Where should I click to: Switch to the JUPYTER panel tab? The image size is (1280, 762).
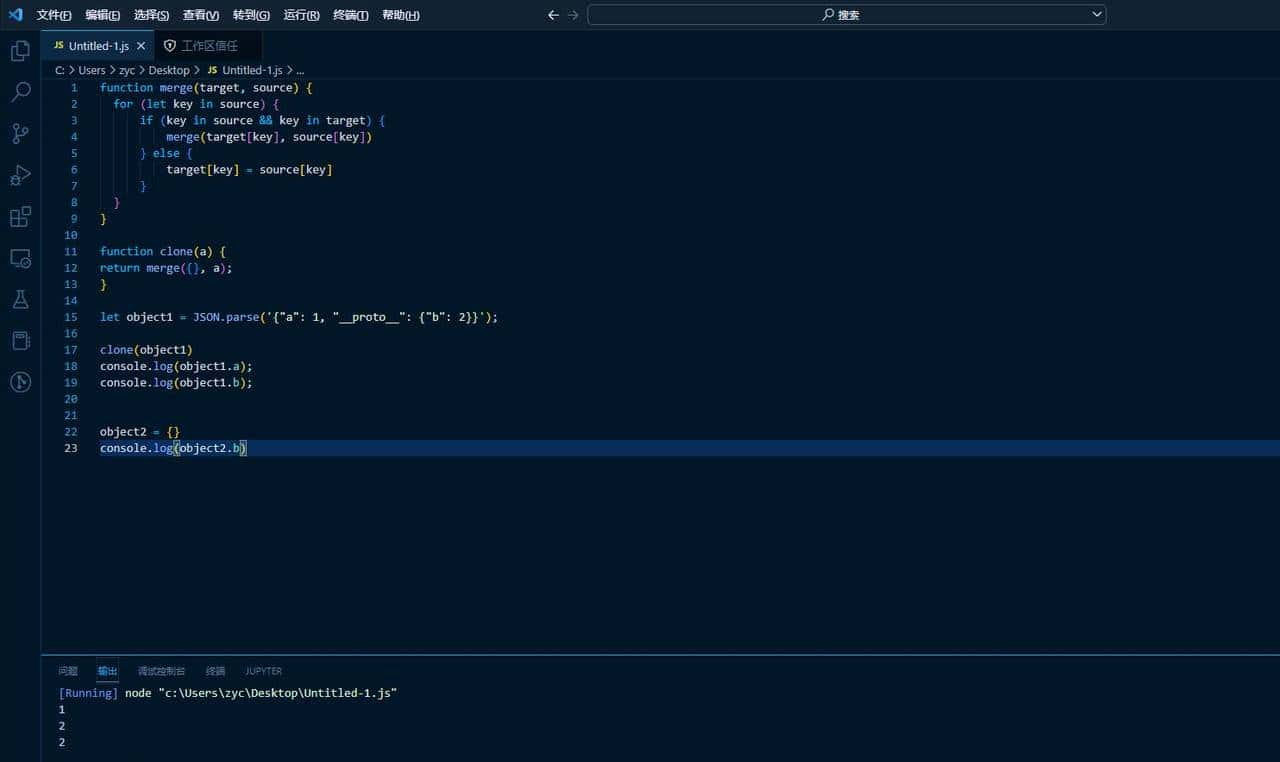pyautogui.click(x=263, y=671)
